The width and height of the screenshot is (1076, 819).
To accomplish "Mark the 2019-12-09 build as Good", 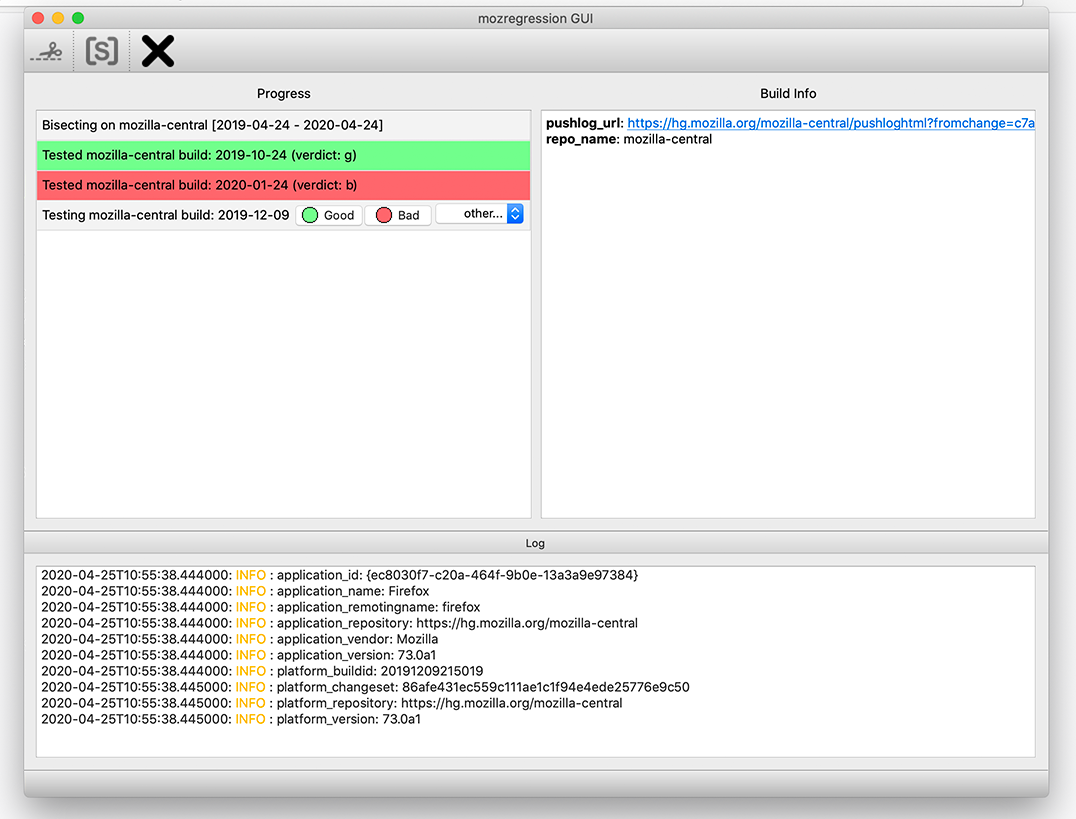I will click(329, 215).
